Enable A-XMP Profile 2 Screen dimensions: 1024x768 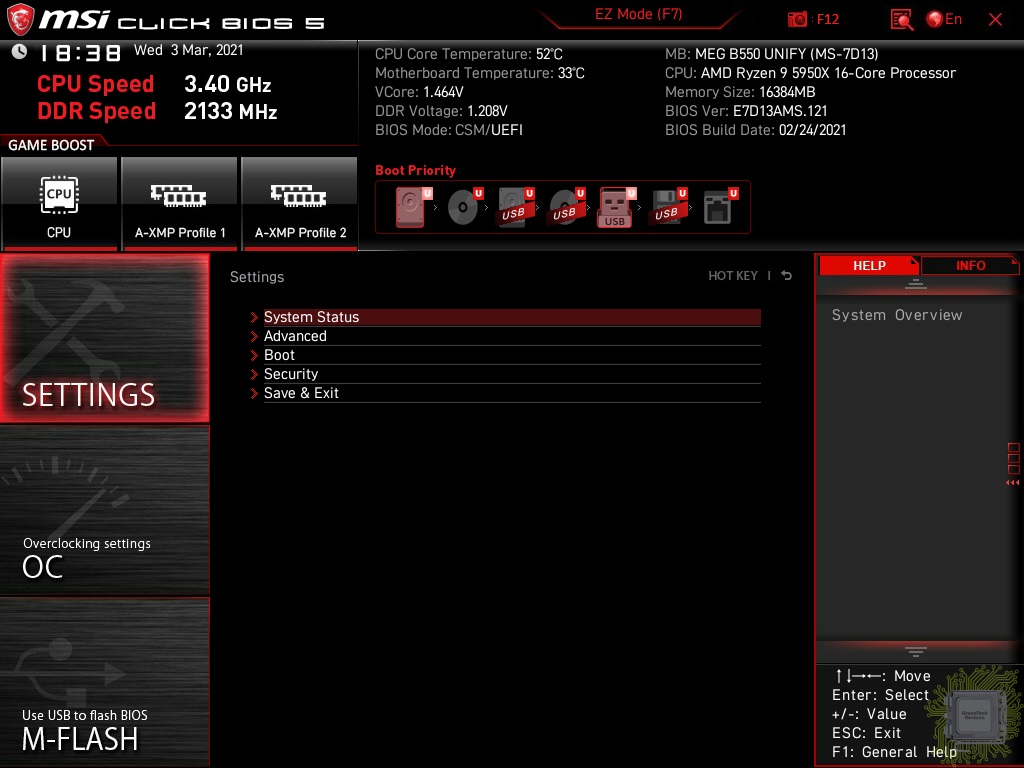[300, 204]
